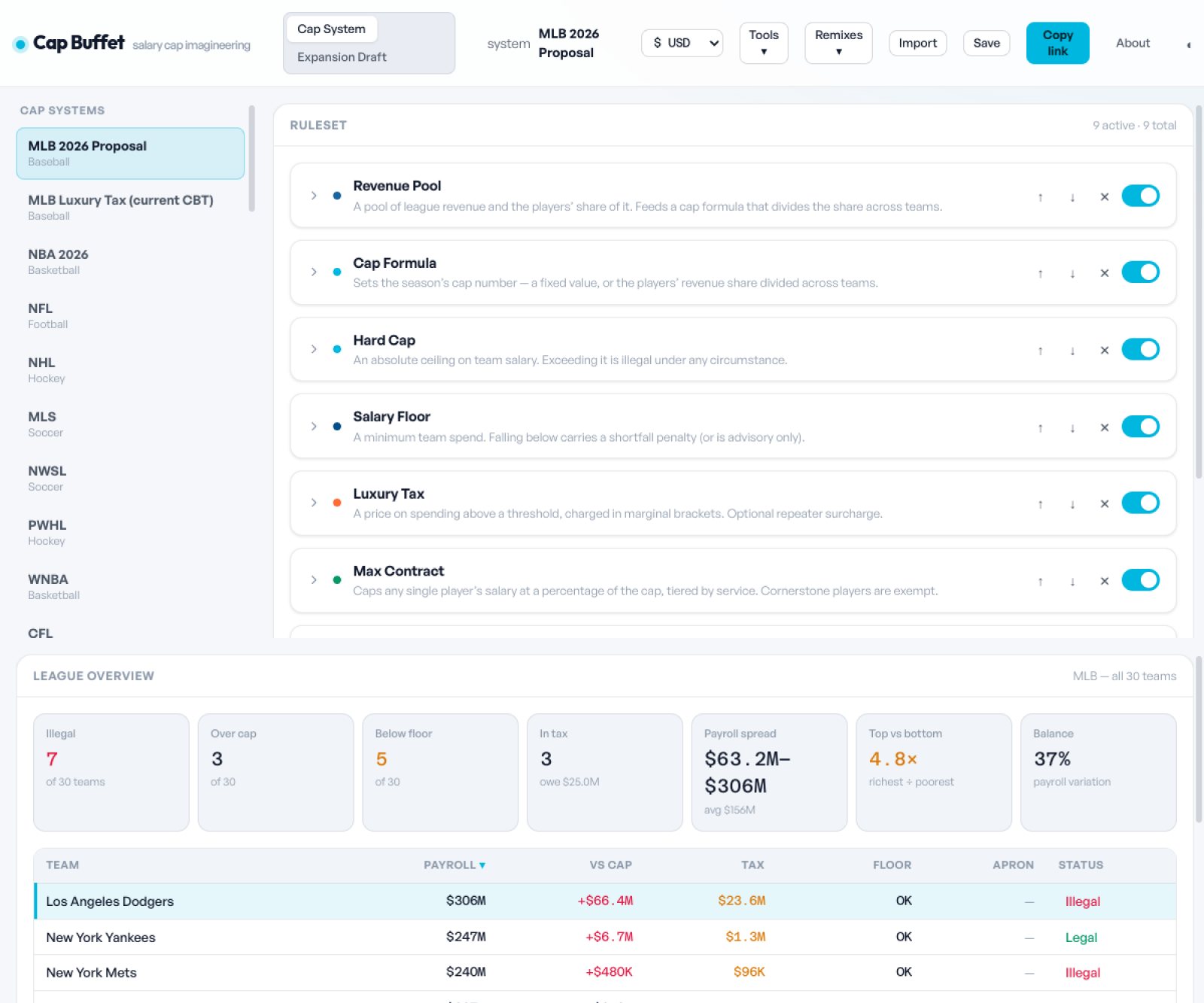Click the ruleset panel scrollbar
Viewport: 1204px width, 1003px height.
click(x=1199, y=292)
